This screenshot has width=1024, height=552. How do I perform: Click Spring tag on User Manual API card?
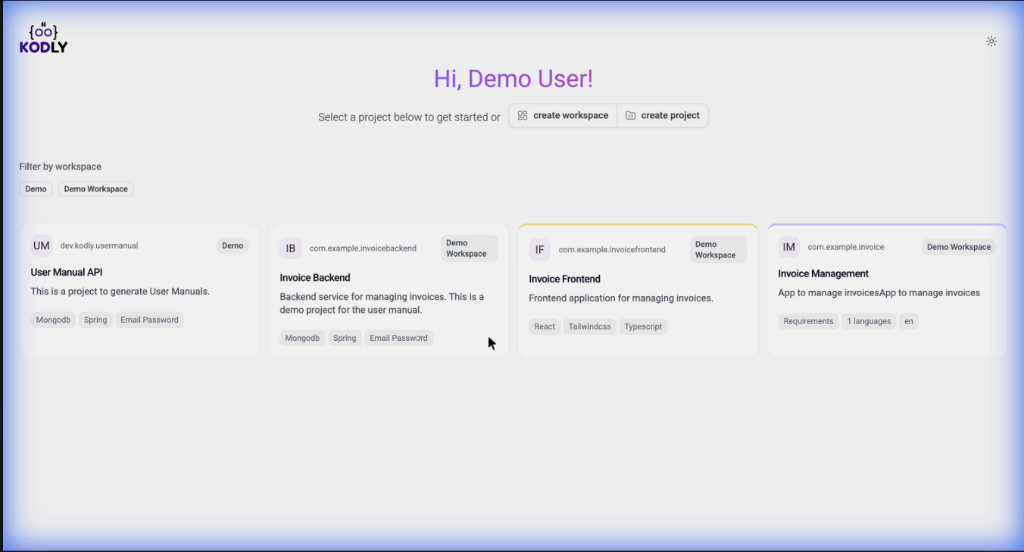point(95,320)
